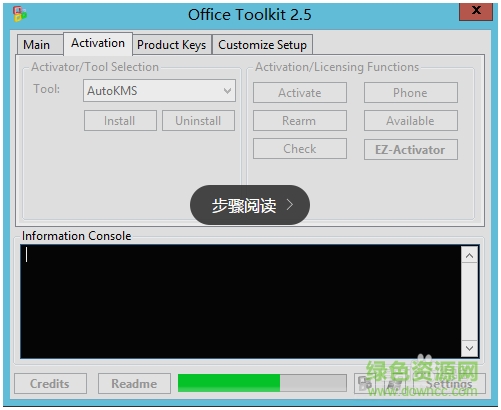Open the Customize Setup tab

[262, 44]
